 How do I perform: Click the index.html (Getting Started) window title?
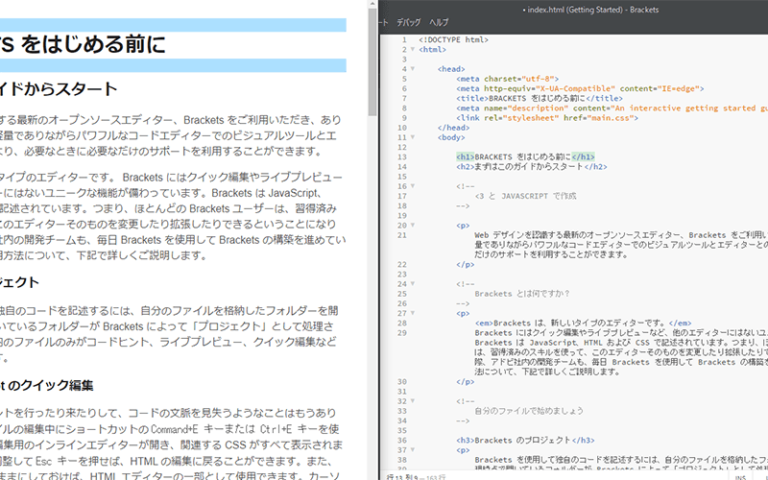[x=591, y=9]
